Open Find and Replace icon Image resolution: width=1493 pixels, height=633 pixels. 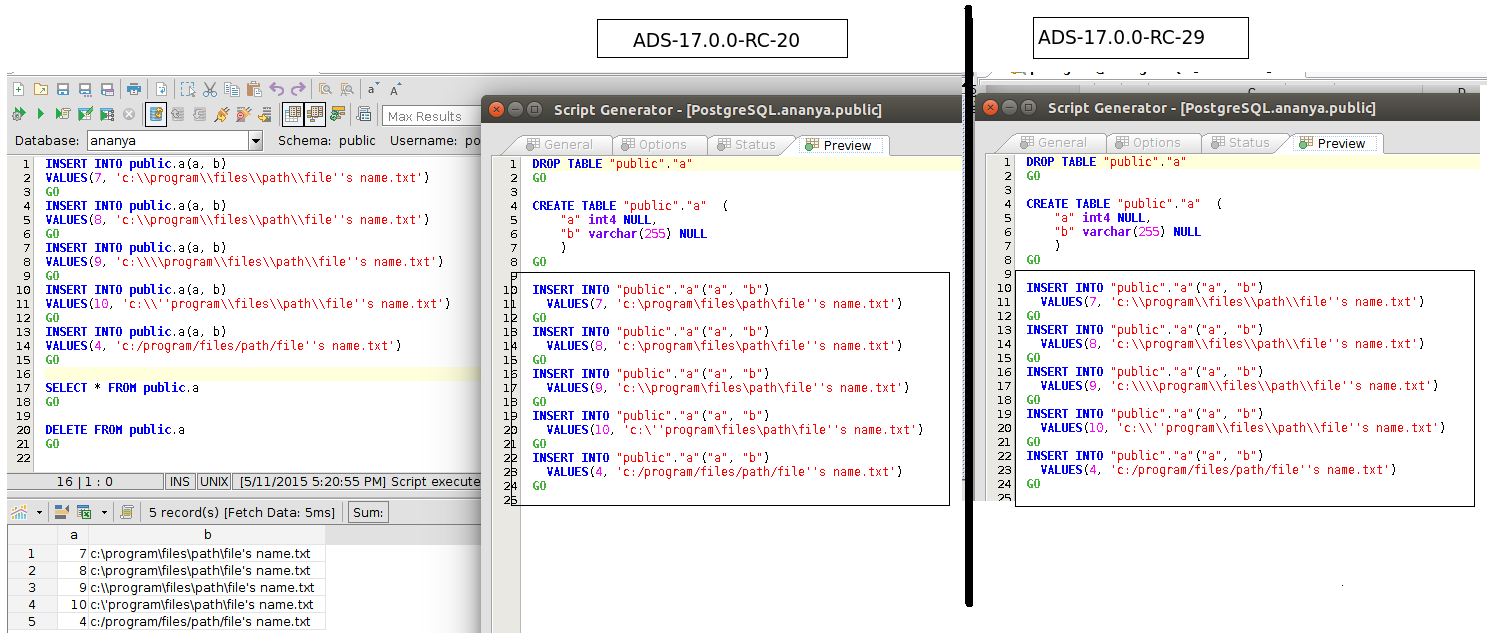coord(347,89)
